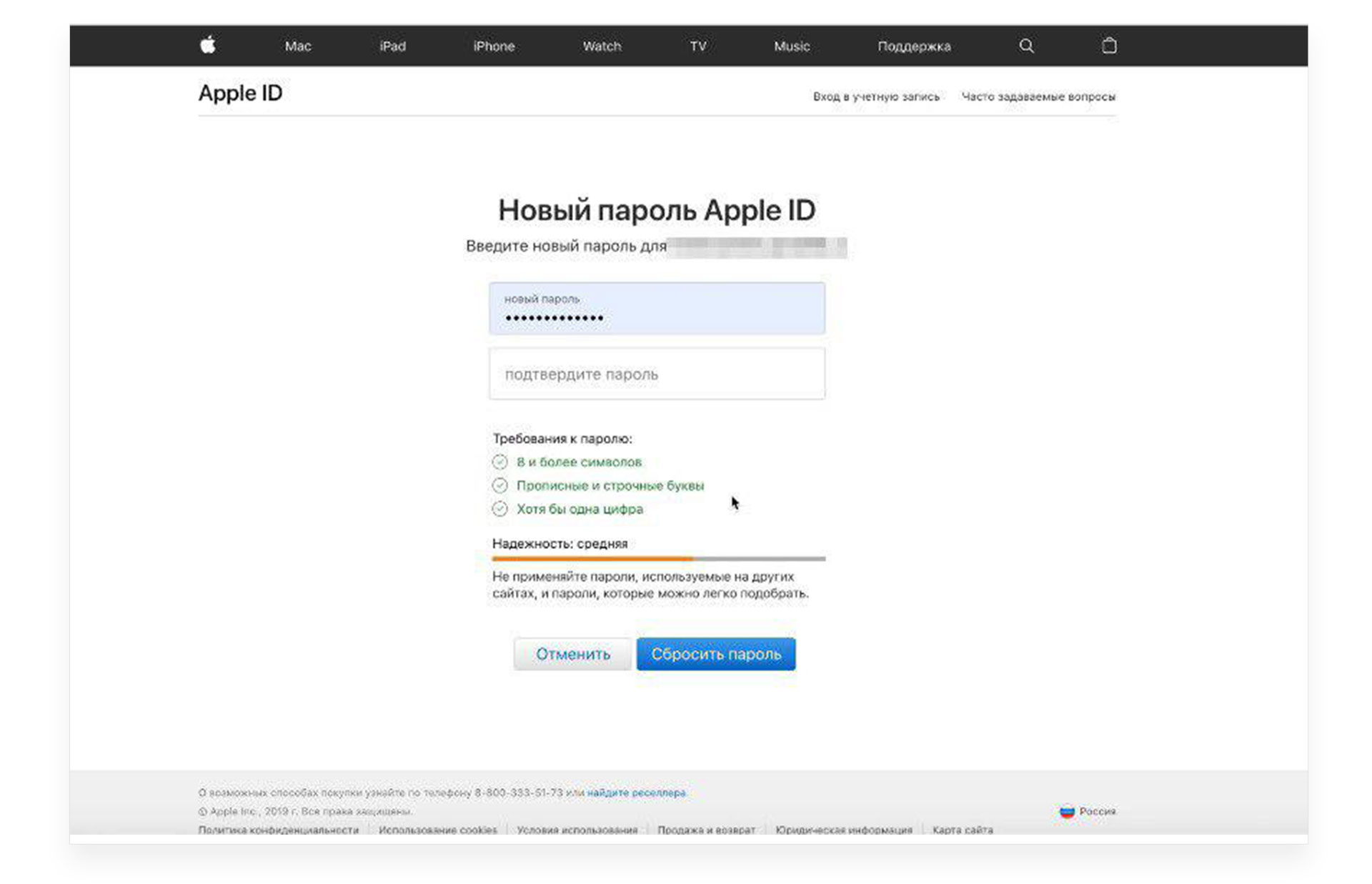Image resolution: width=1372 pixels, height=884 pixels.
Task: Open 'Часто задаваемые вопросы' link
Action: click(x=1038, y=96)
